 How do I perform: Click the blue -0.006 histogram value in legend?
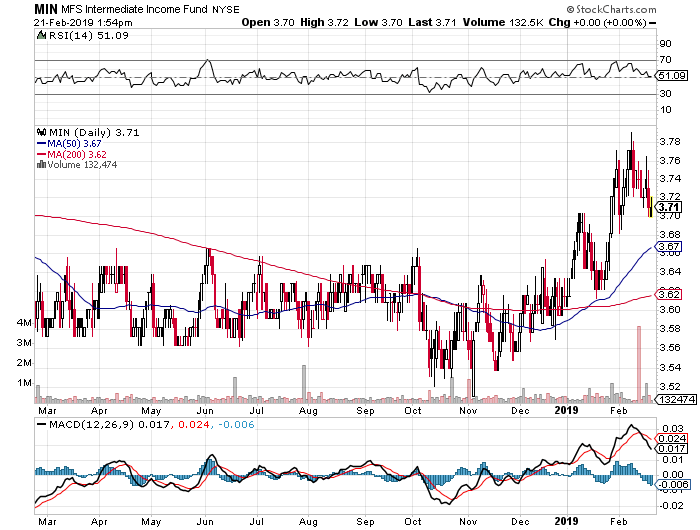tap(236, 424)
